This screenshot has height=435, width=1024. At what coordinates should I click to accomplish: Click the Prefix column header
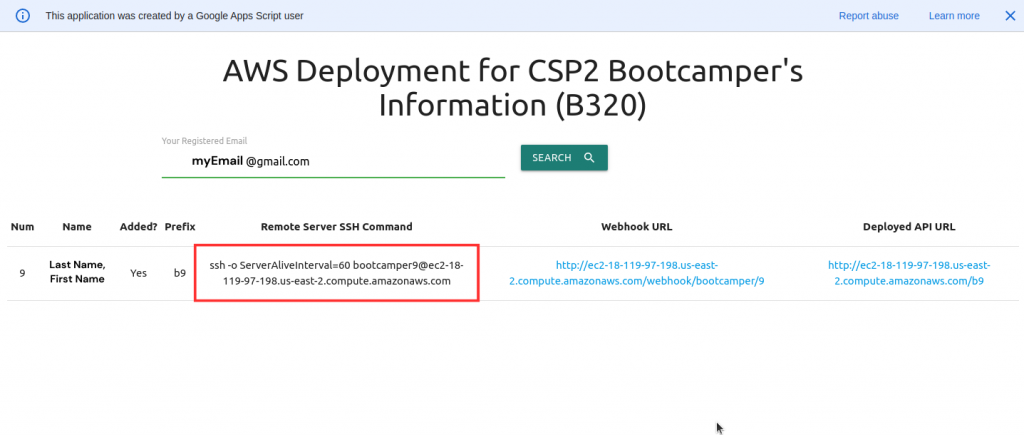click(x=180, y=227)
